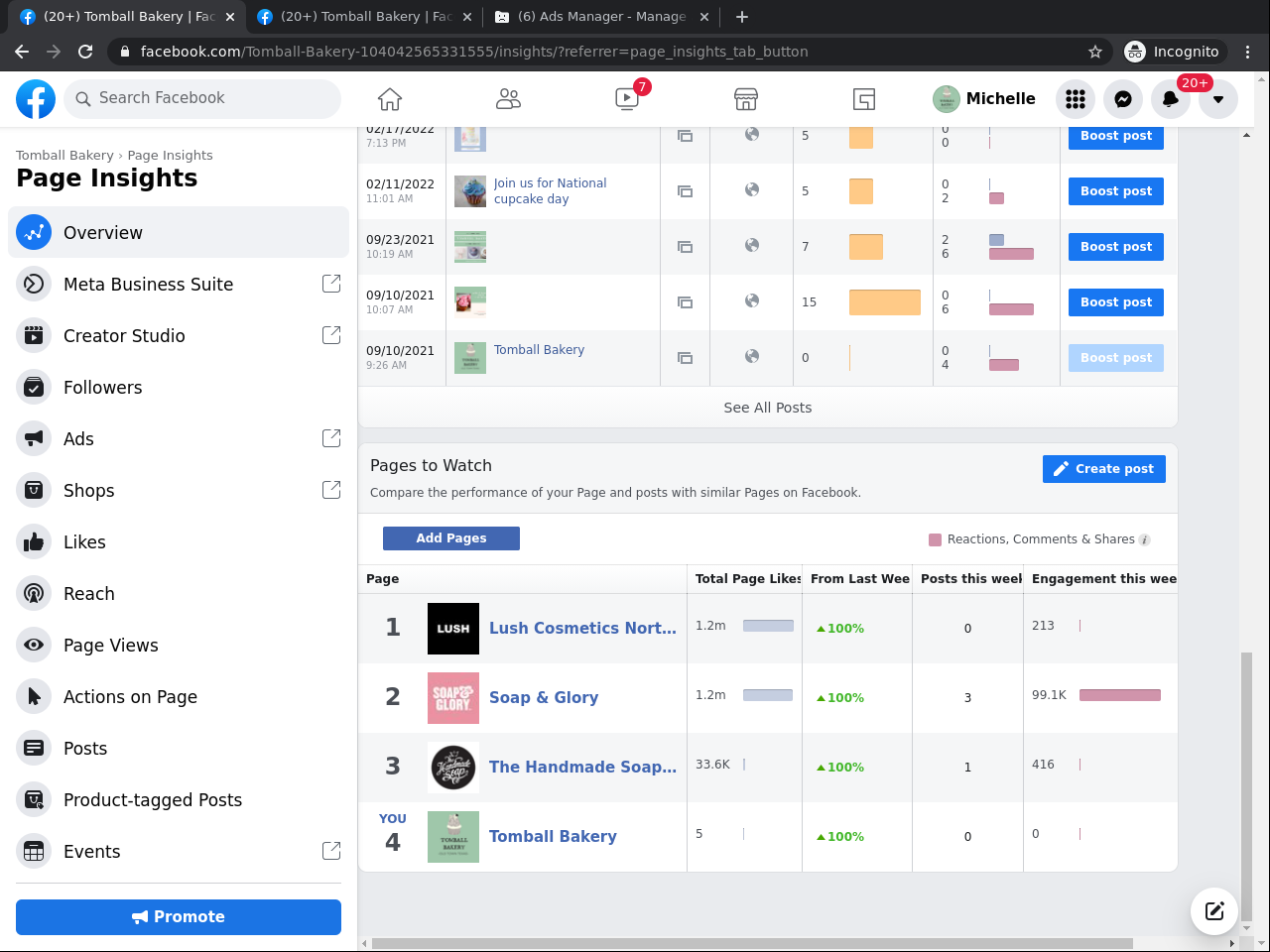
Task: Open Lush Cosmetics North America page link
Action: pyautogui.click(x=582, y=628)
